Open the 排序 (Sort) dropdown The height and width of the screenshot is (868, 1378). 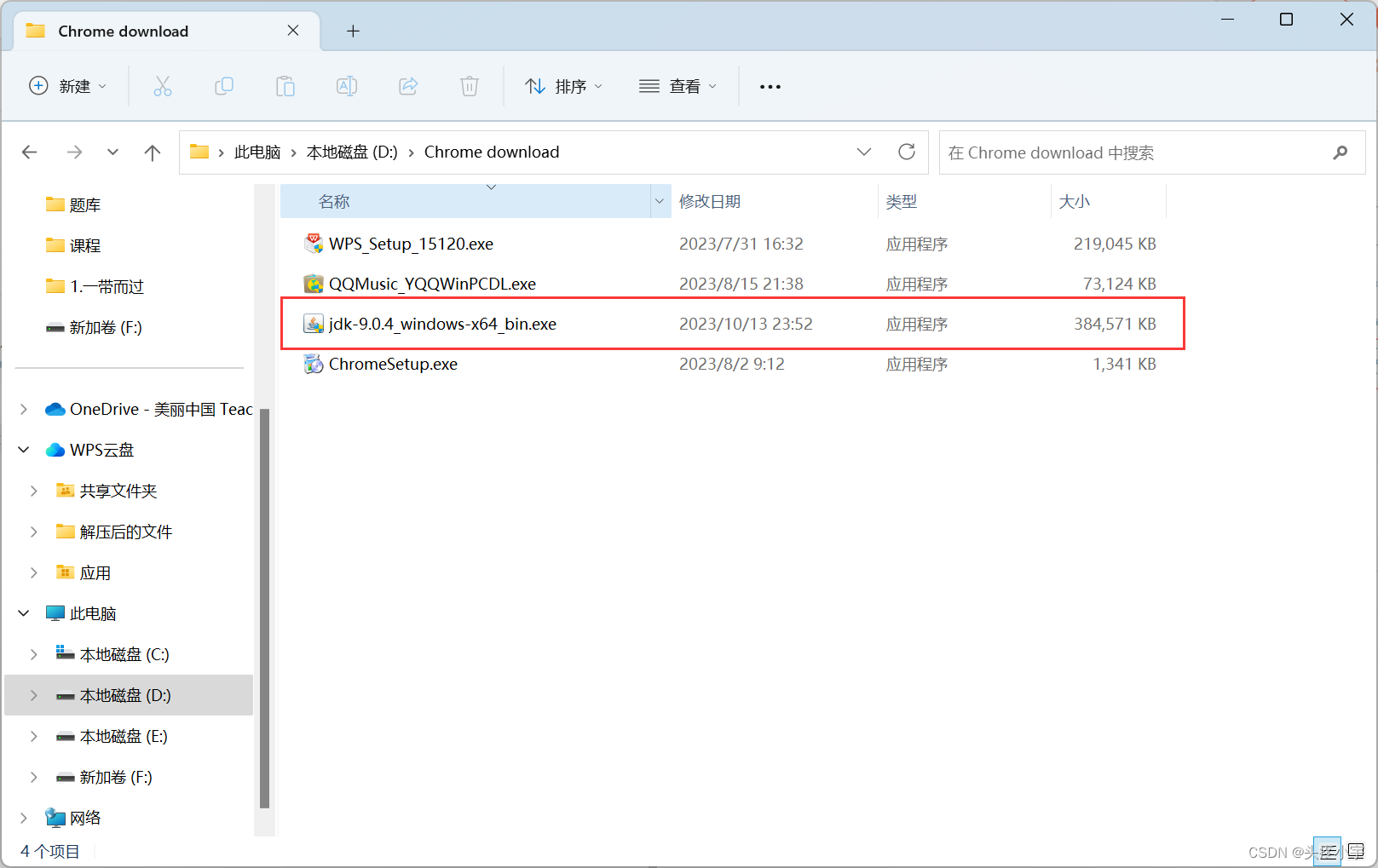coord(563,86)
